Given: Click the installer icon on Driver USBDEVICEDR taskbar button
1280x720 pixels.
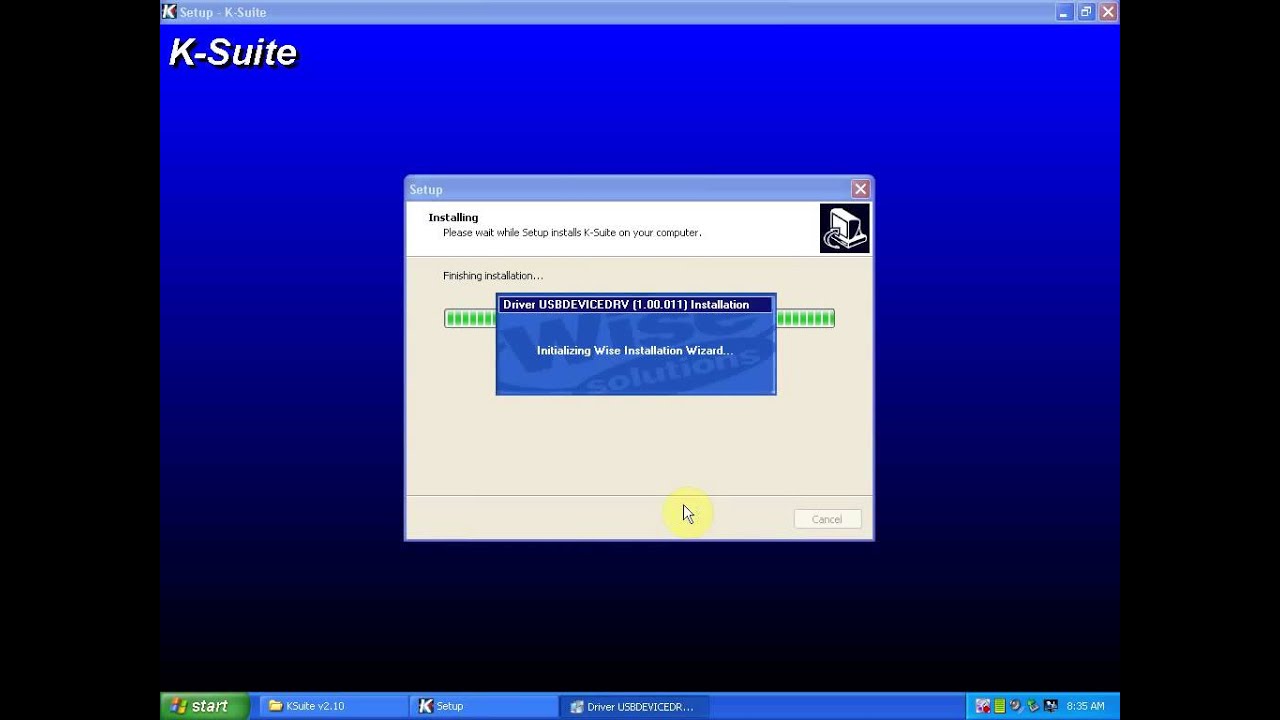Looking at the screenshot, I should pyautogui.click(x=577, y=706).
